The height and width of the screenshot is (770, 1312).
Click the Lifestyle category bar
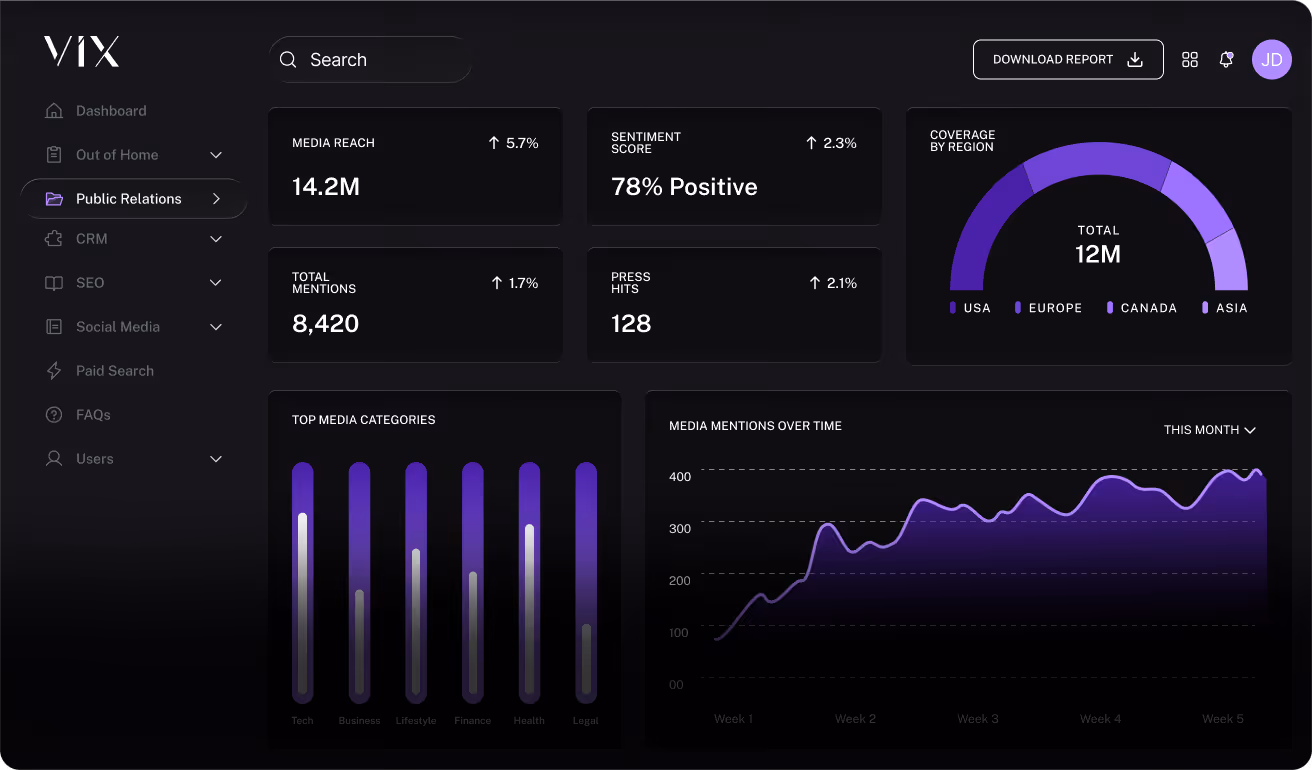coord(416,582)
